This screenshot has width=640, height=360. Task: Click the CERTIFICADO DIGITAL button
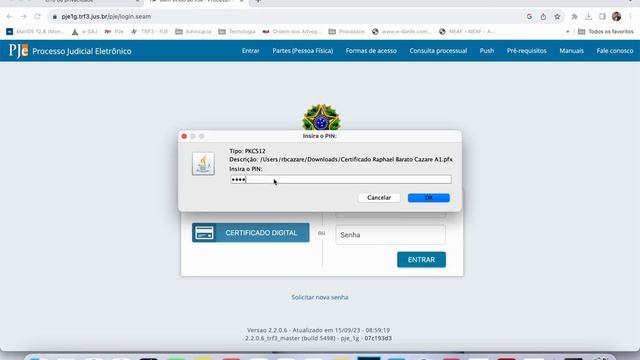(x=251, y=233)
